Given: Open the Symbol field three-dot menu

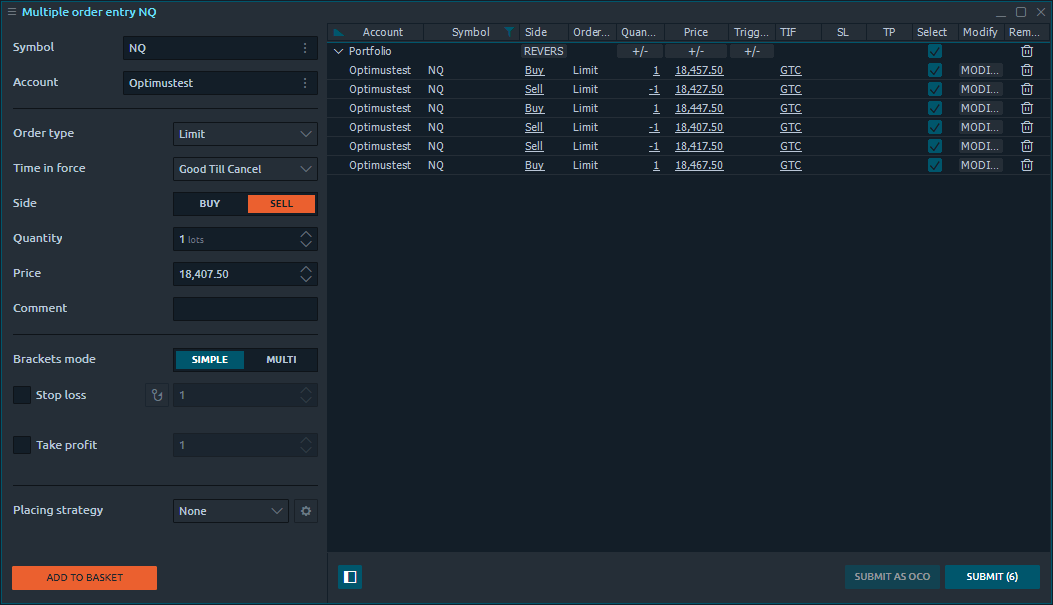Looking at the screenshot, I should (305, 48).
